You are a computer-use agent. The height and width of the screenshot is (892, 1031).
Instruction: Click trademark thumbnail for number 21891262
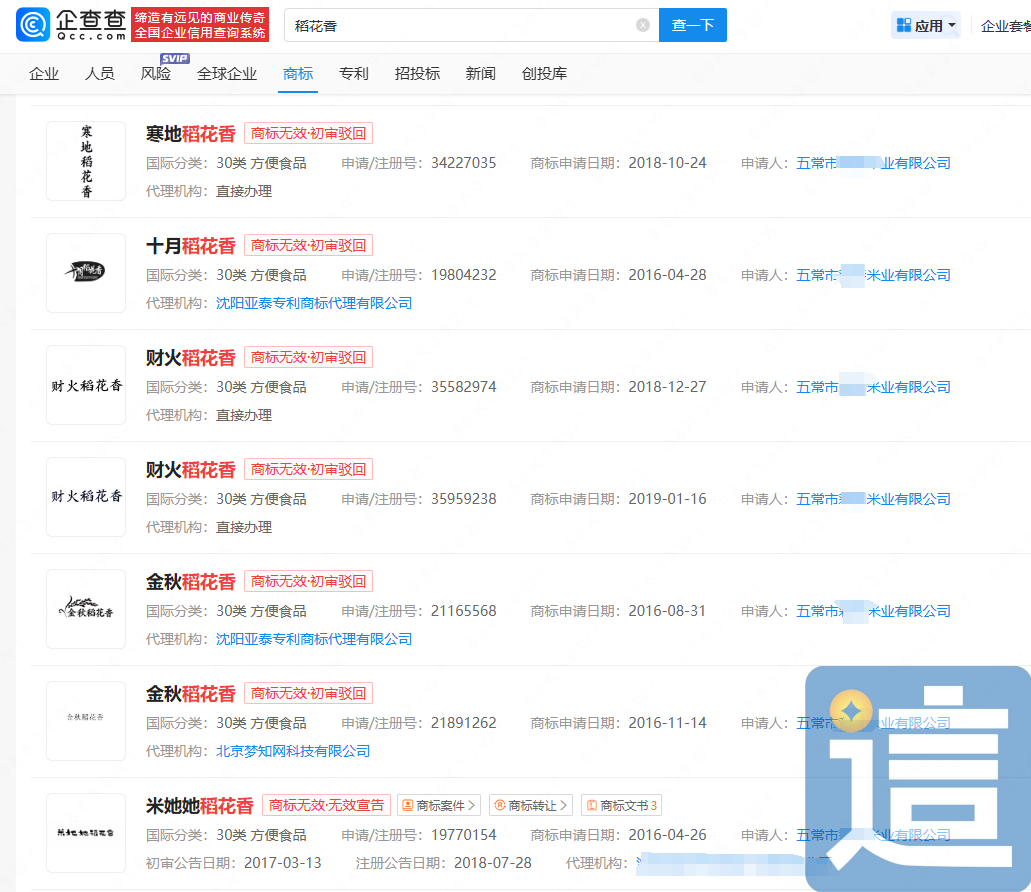point(86,721)
